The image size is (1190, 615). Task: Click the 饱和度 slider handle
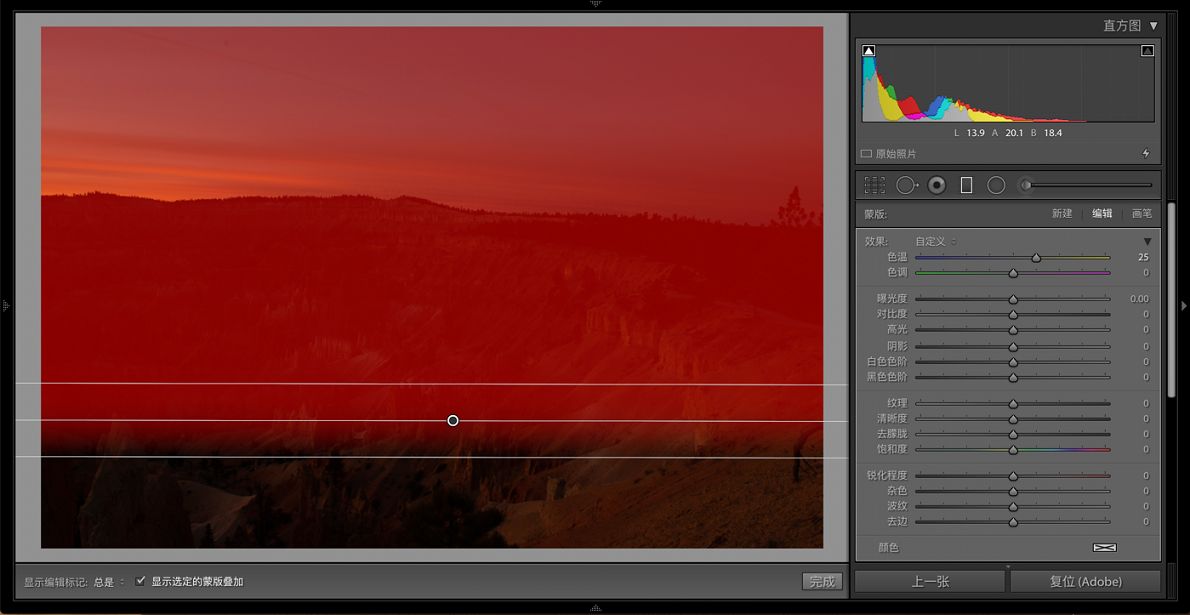tap(1013, 450)
